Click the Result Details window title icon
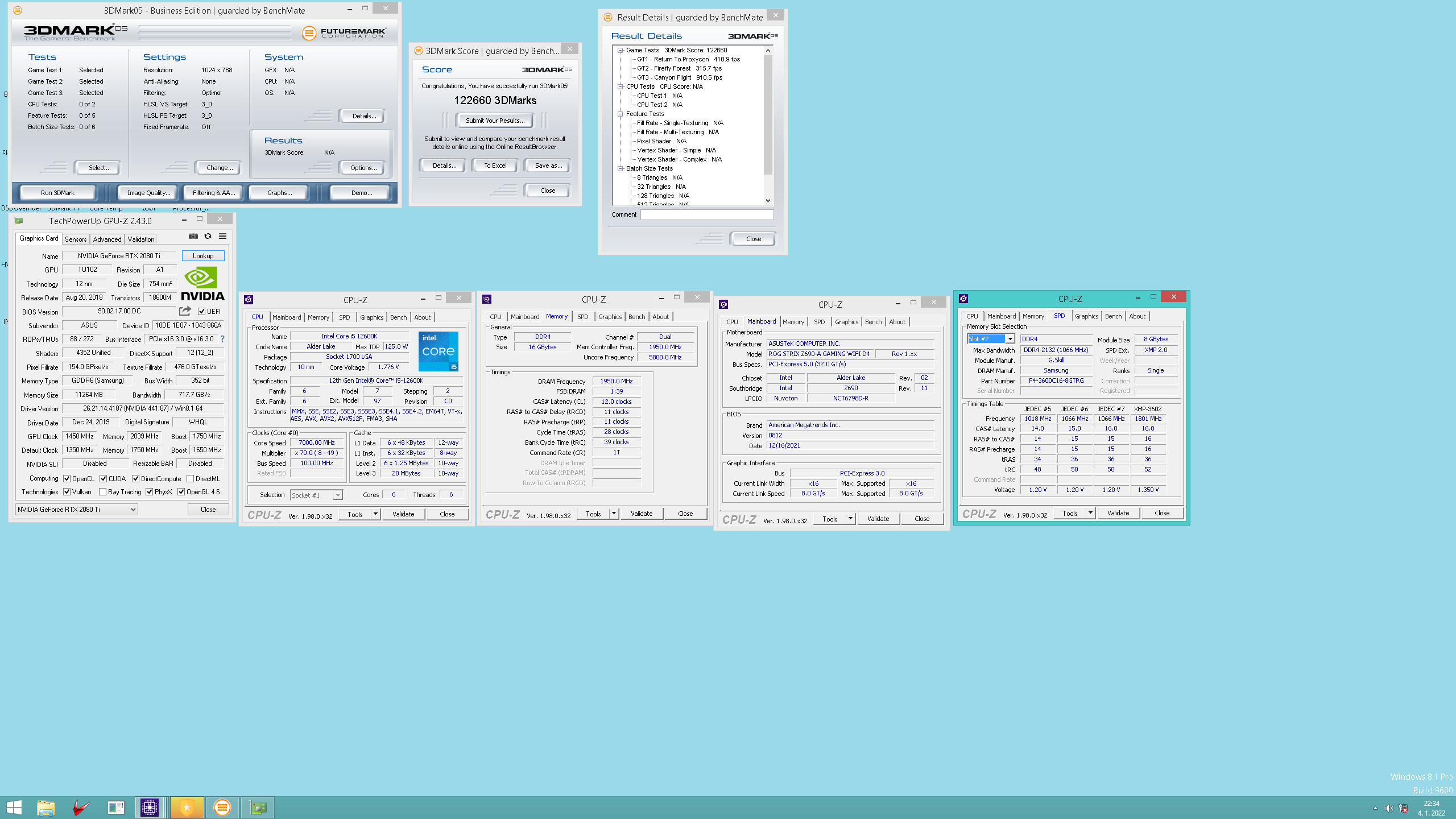1456x819 pixels. coord(608,17)
